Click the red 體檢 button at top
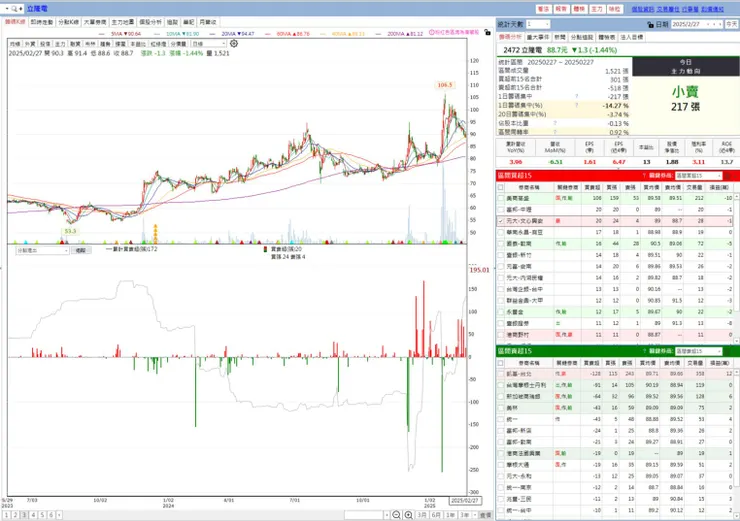740x521 pixels. pos(579,9)
